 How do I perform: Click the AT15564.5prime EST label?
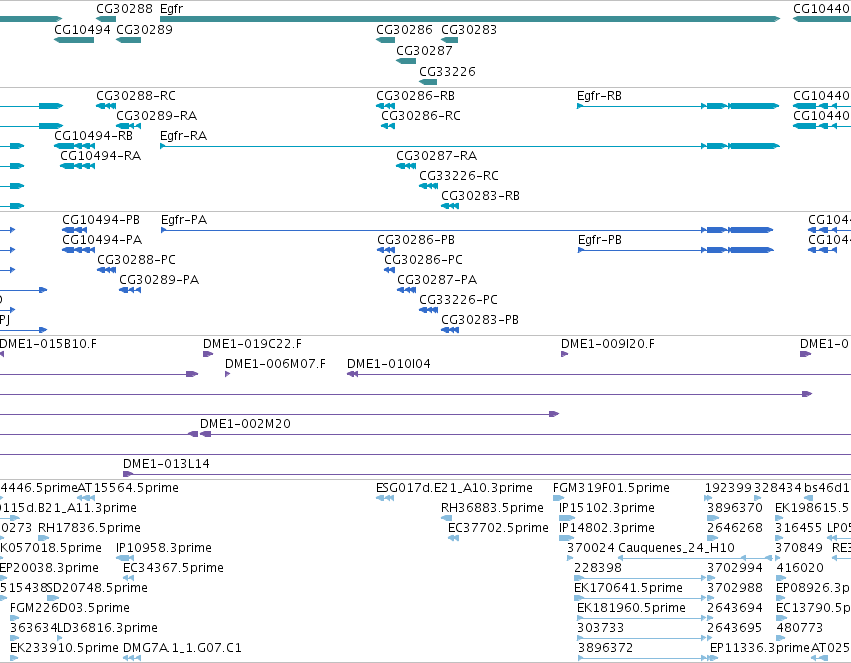point(128,488)
